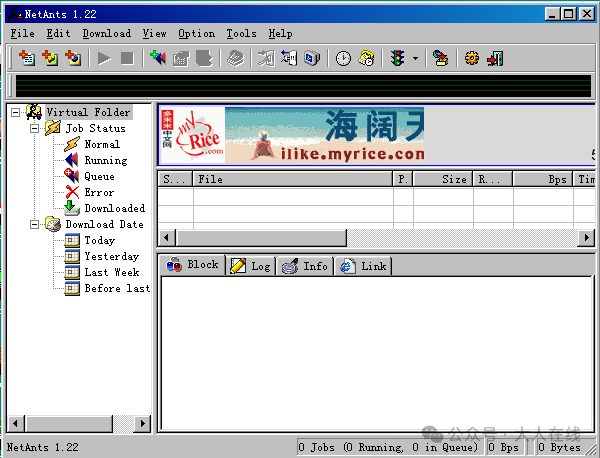The height and width of the screenshot is (458, 600).
Task: Open the scheduler clock icon
Action: click(343, 59)
